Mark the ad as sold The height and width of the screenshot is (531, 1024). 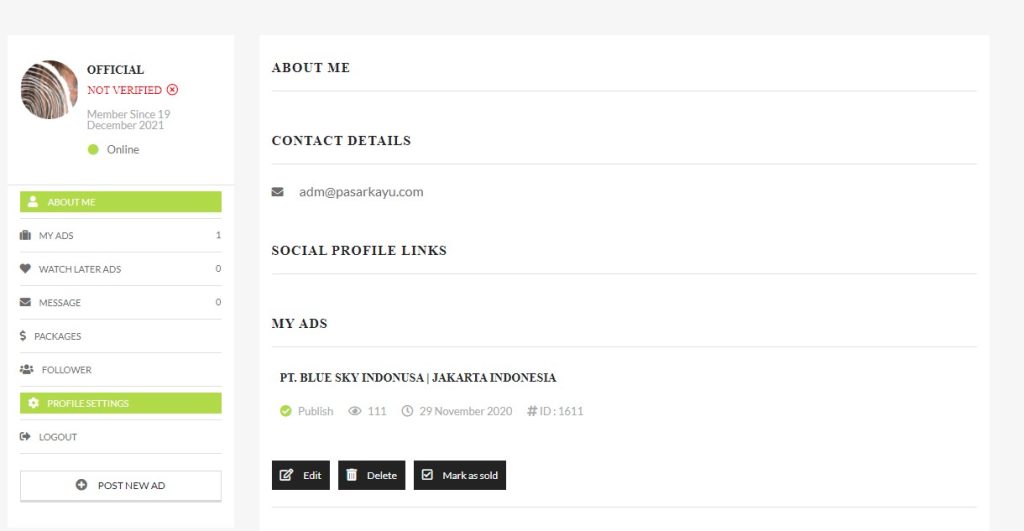click(460, 475)
